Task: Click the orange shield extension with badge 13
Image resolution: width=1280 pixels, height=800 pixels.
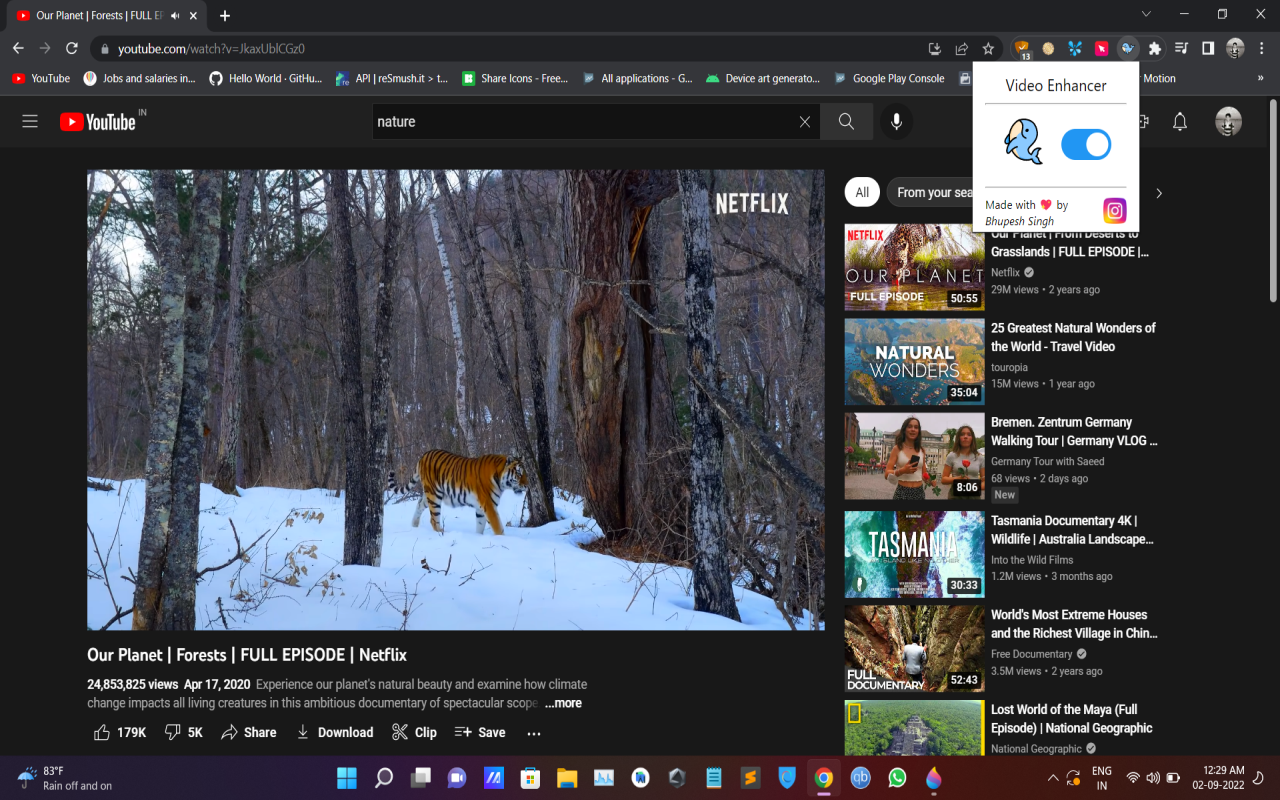Action: pos(1022,48)
